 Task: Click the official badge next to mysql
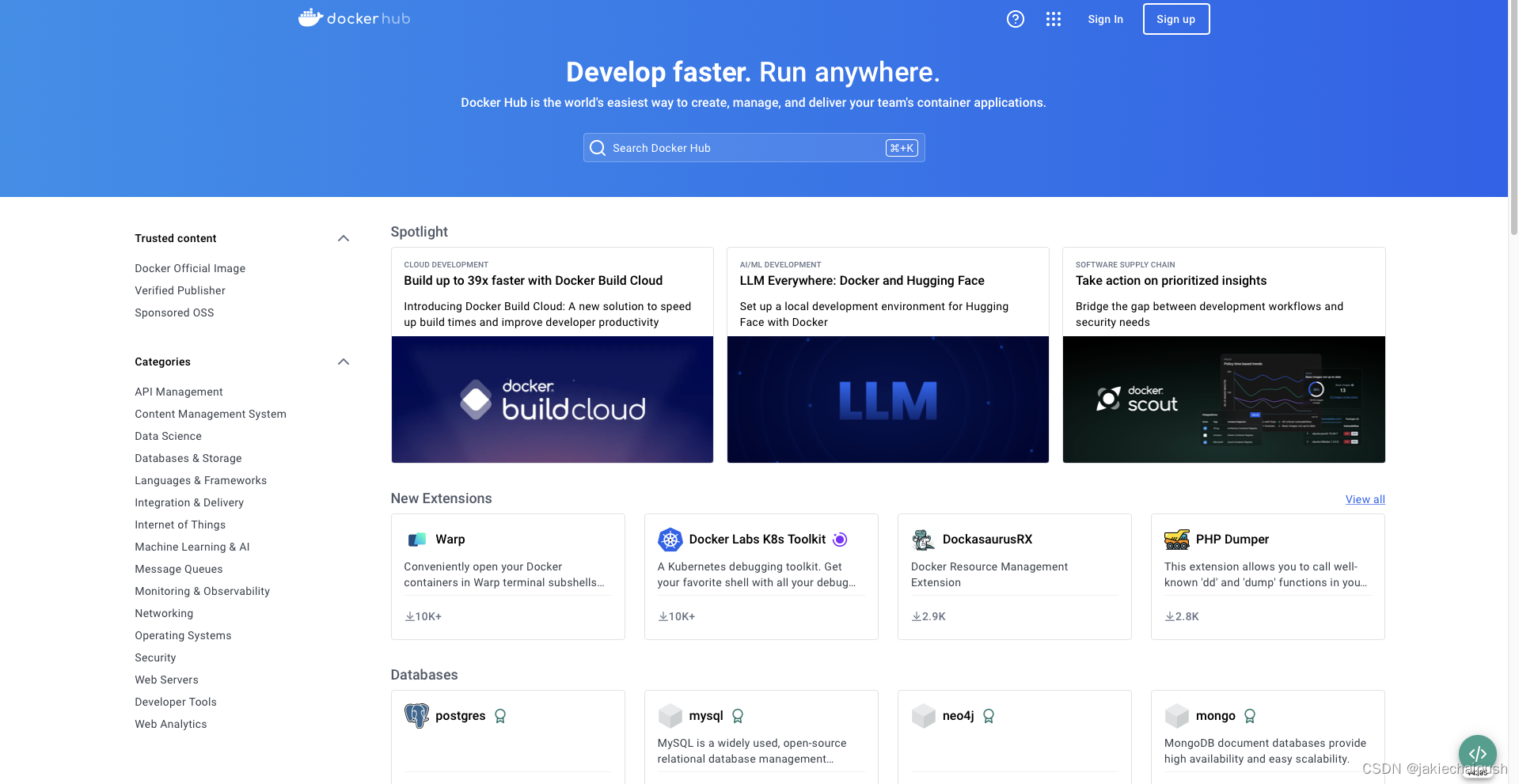(x=738, y=716)
